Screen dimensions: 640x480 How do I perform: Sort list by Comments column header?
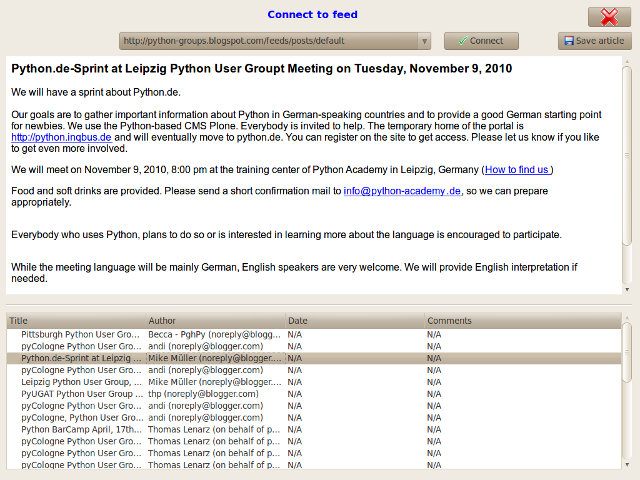coord(522,320)
